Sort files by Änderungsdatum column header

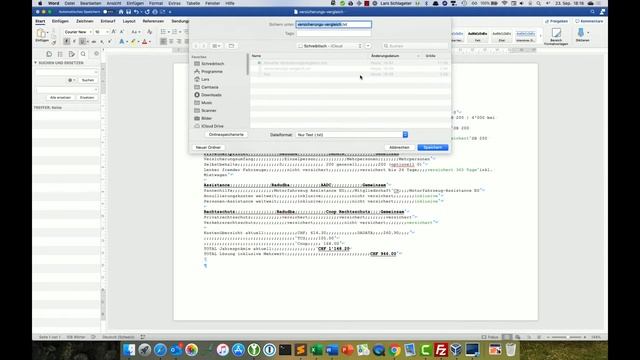385,56
